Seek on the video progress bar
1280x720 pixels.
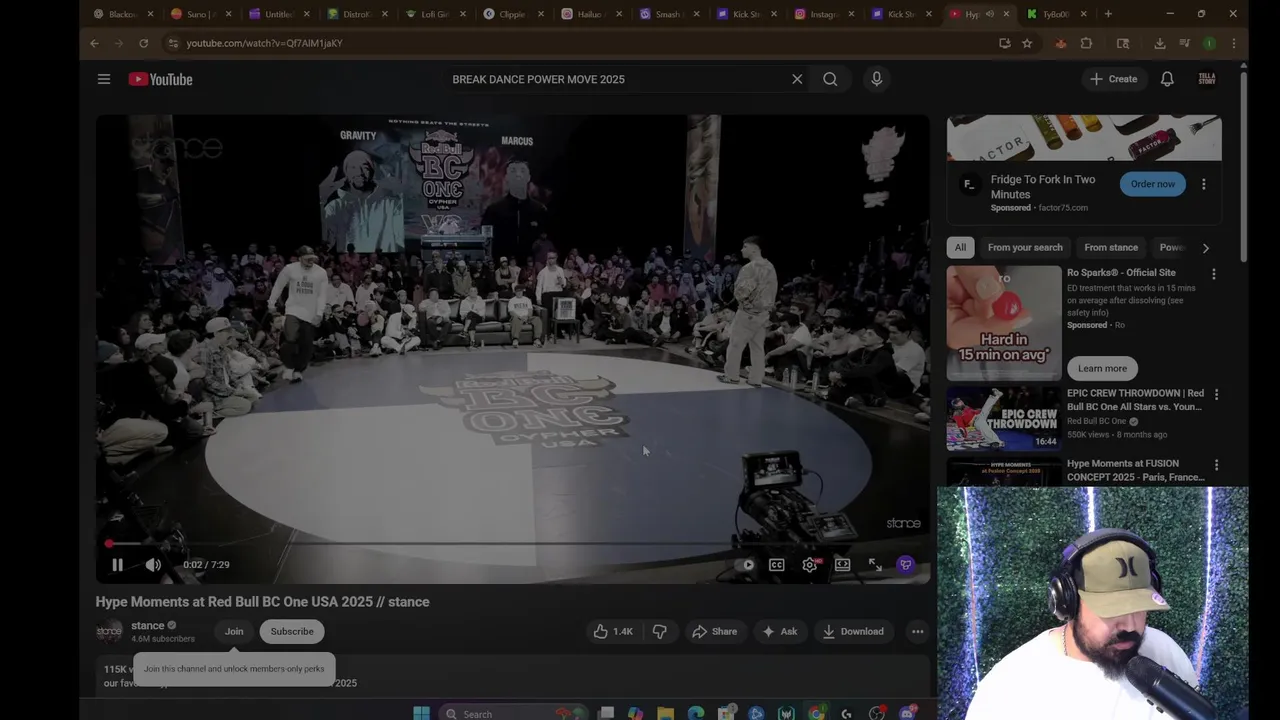tap(513, 544)
